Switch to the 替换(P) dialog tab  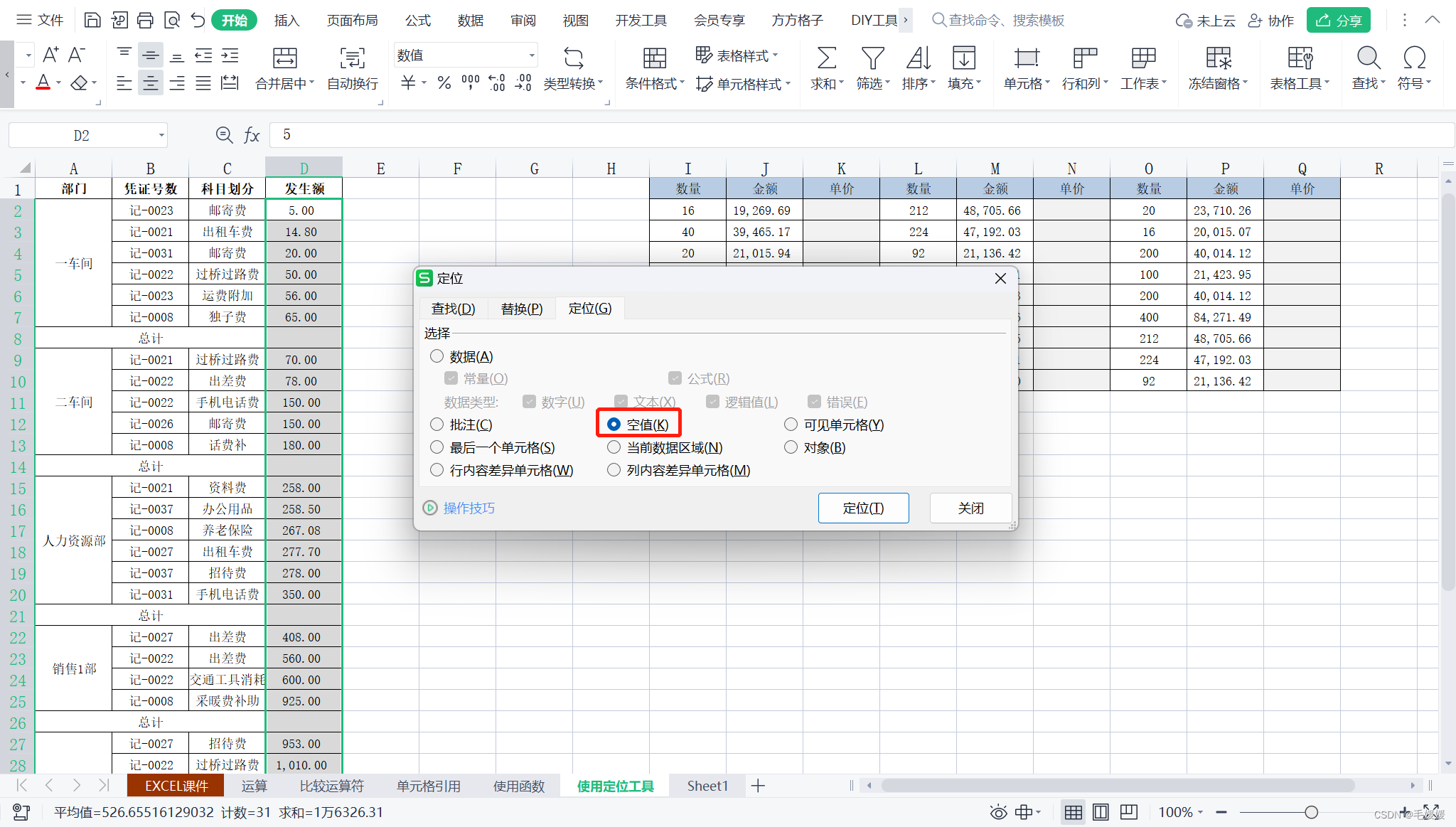pos(522,309)
